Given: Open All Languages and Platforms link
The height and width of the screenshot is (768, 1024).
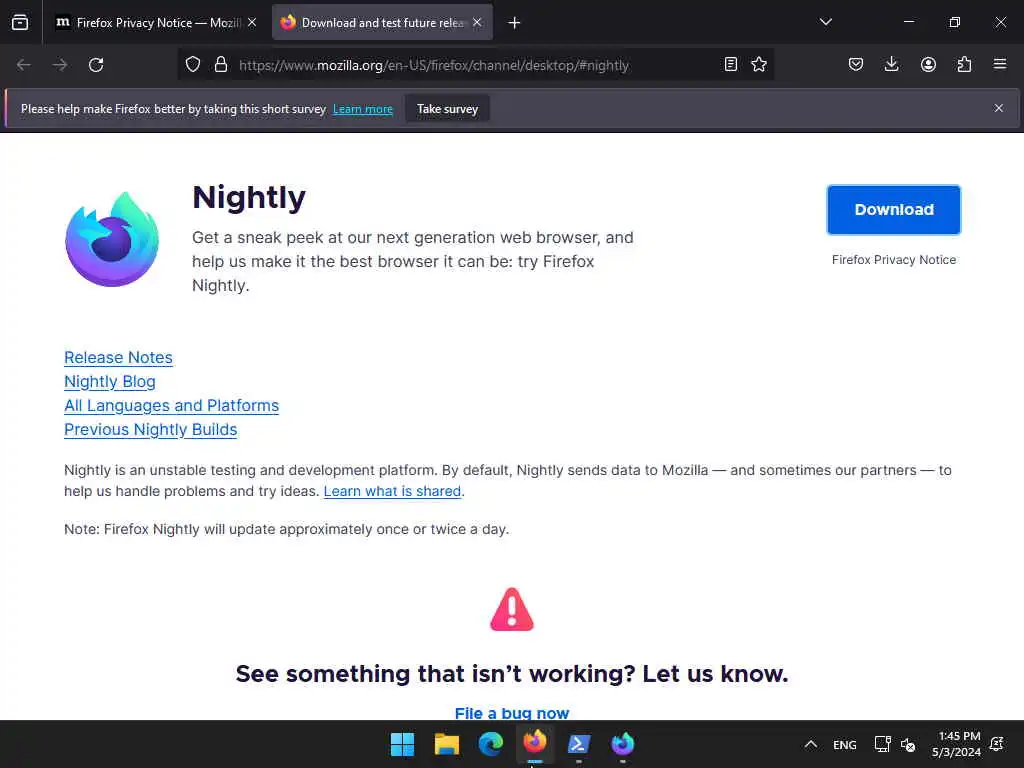Looking at the screenshot, I should coord(171,406).
